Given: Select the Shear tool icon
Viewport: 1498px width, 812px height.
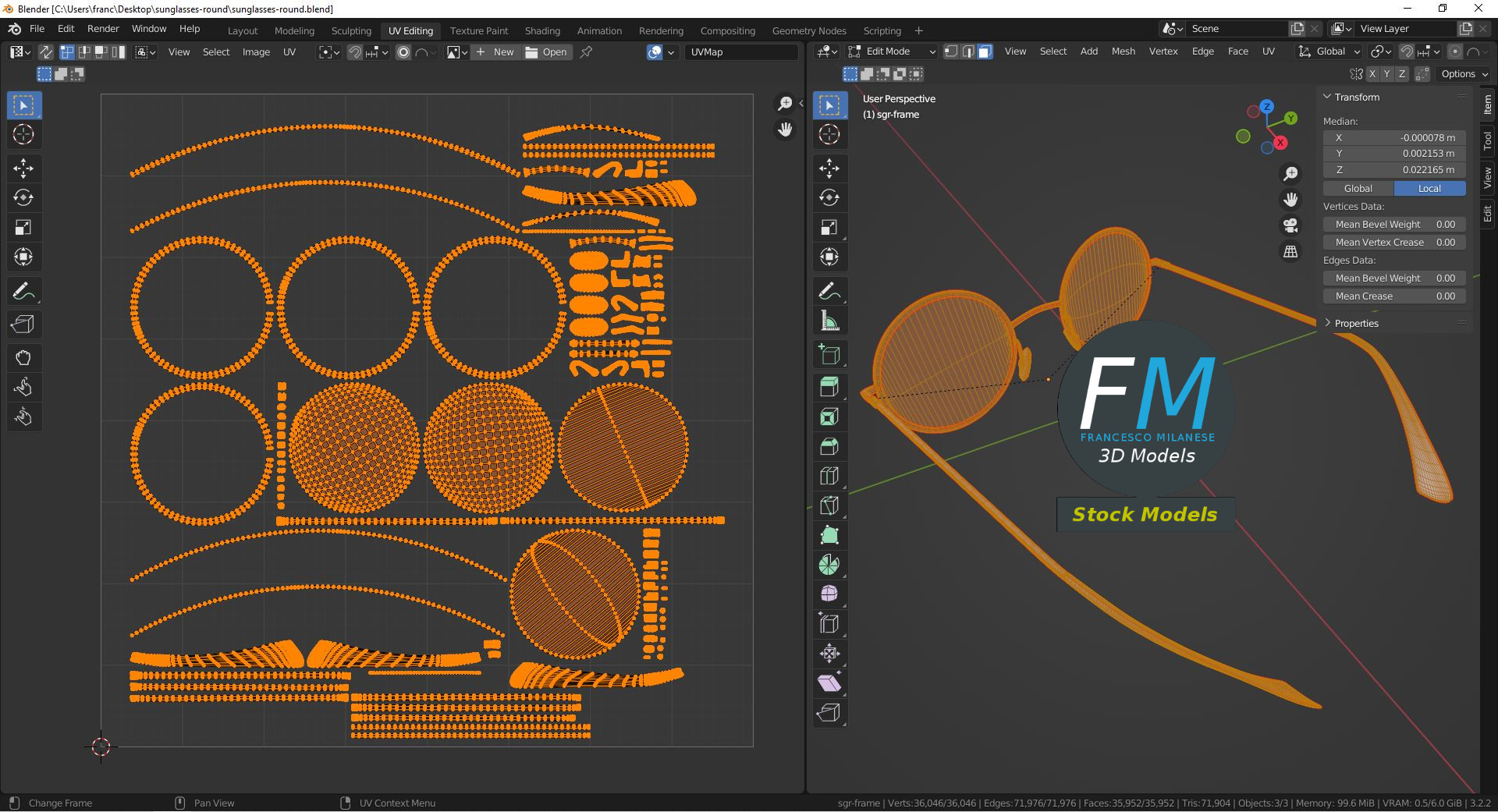Looking at the screenshot, I should pos(829,683).
